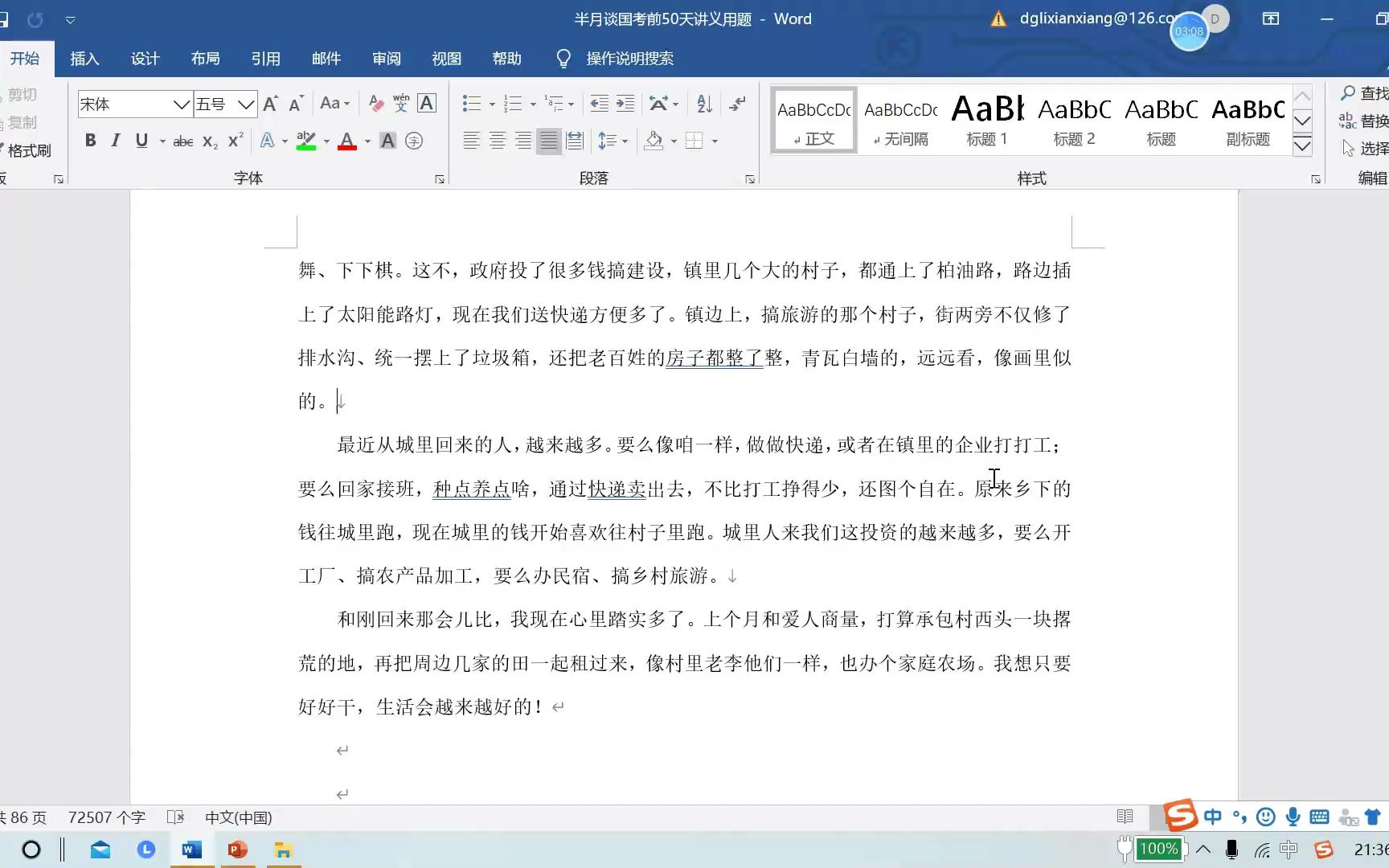Toggle Show/Hide paragraph marks

point(737,103)
